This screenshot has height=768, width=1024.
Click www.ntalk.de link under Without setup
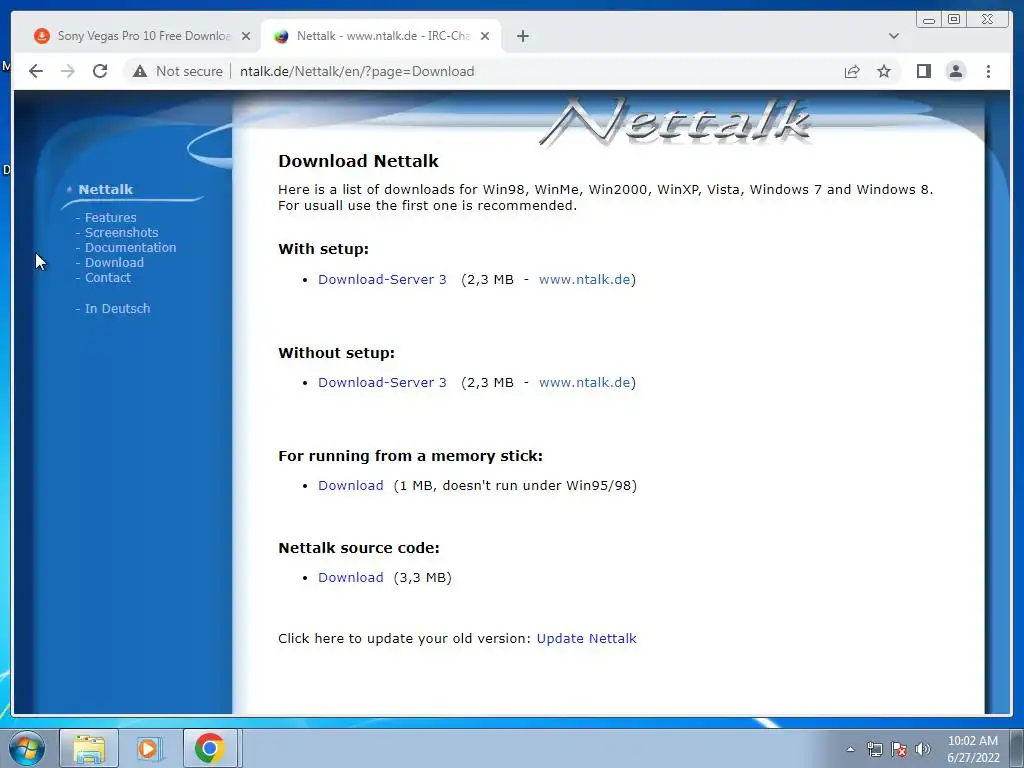click(x=584, y=383)
